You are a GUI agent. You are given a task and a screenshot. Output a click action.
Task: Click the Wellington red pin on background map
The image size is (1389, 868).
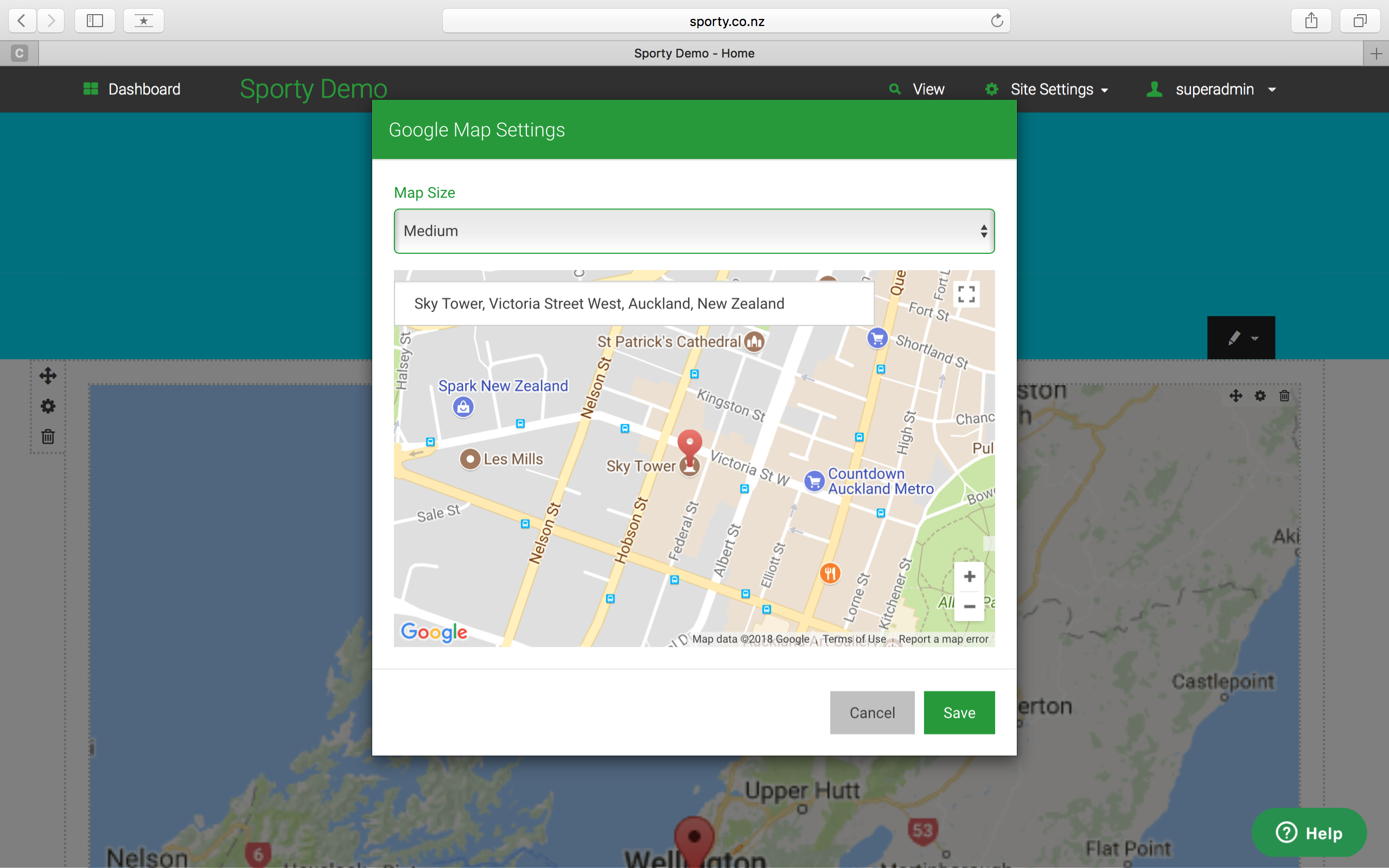click(694, 841)
